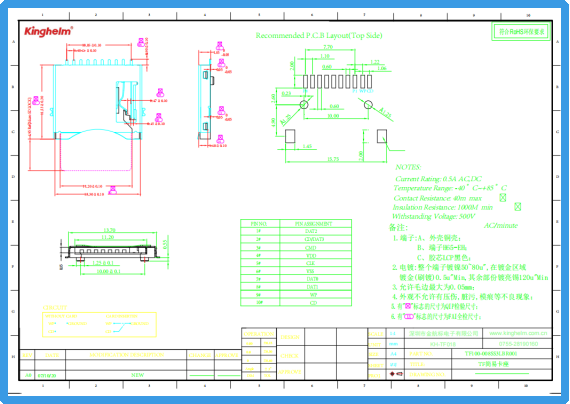
Task: Select the DAT2 pin assignment row
Action: pos(296,231)
